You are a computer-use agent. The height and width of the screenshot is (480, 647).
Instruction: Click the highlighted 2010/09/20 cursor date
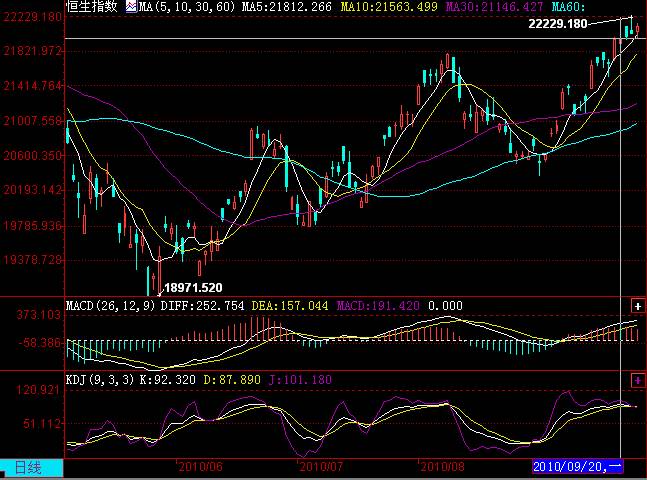[577, 467]
